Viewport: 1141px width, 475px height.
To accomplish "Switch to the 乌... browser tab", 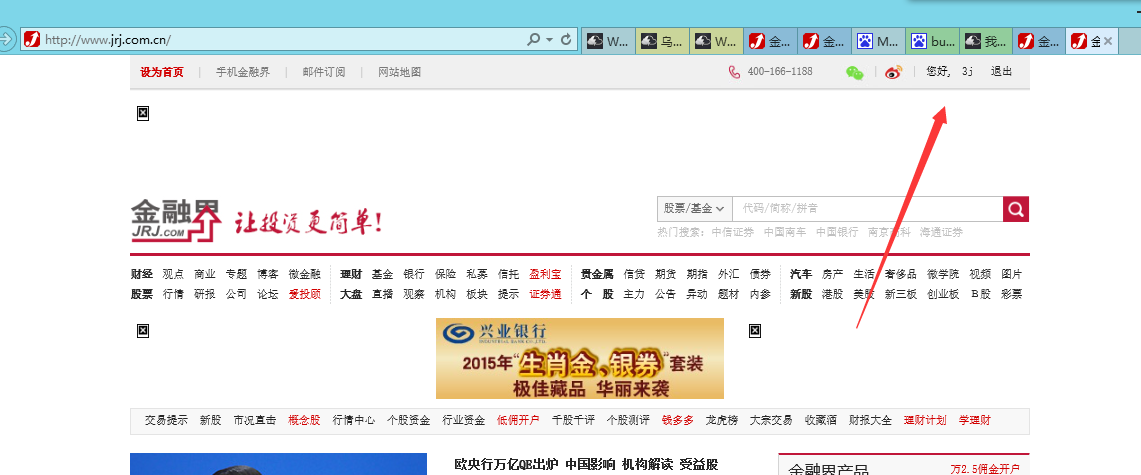I will pyautogui.click(x=662, y=41).
